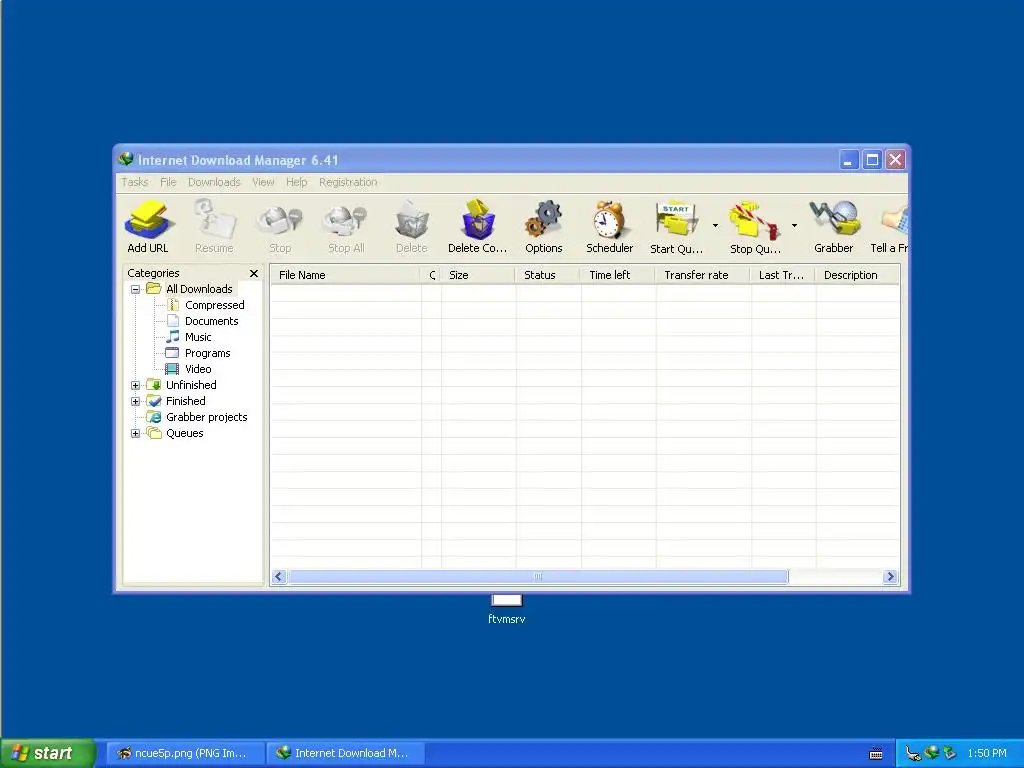Click the Internet Download Manager taskbar button

[346, 753]
